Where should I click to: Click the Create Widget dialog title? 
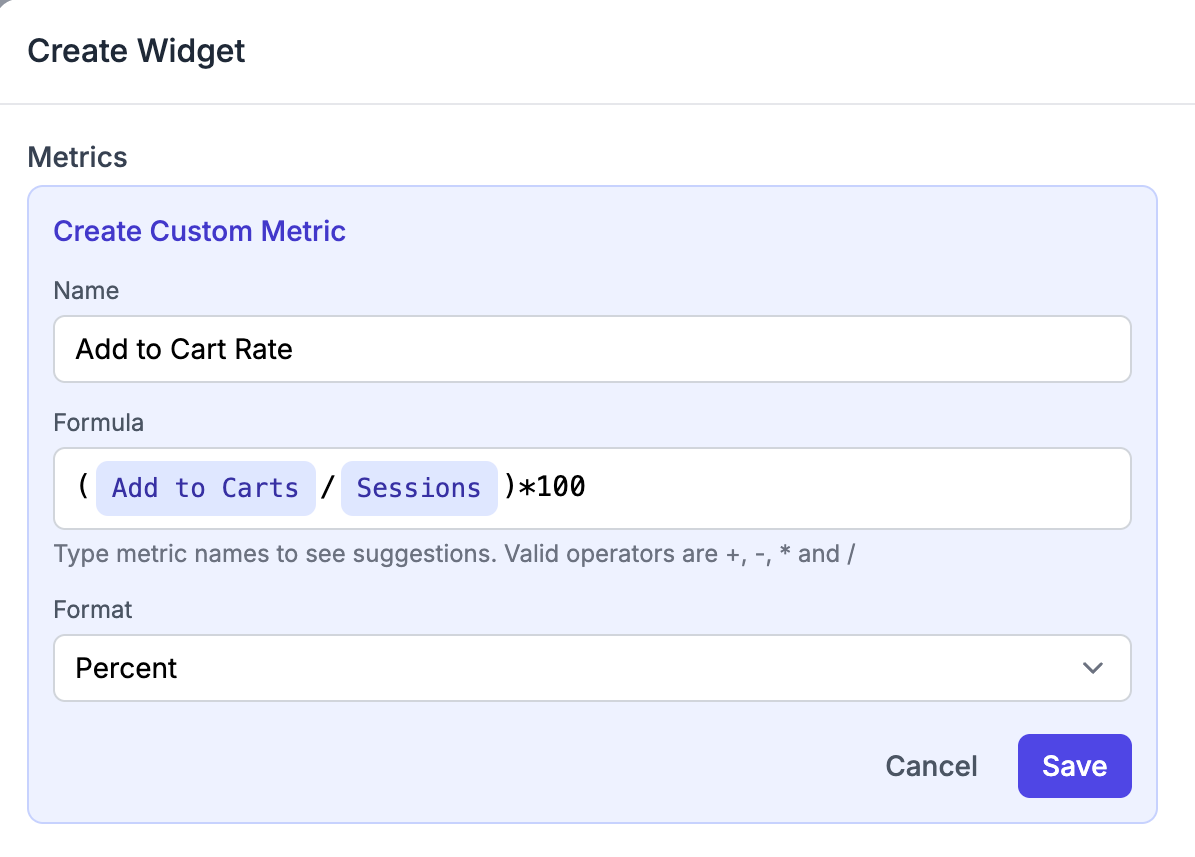pos(136,50)
